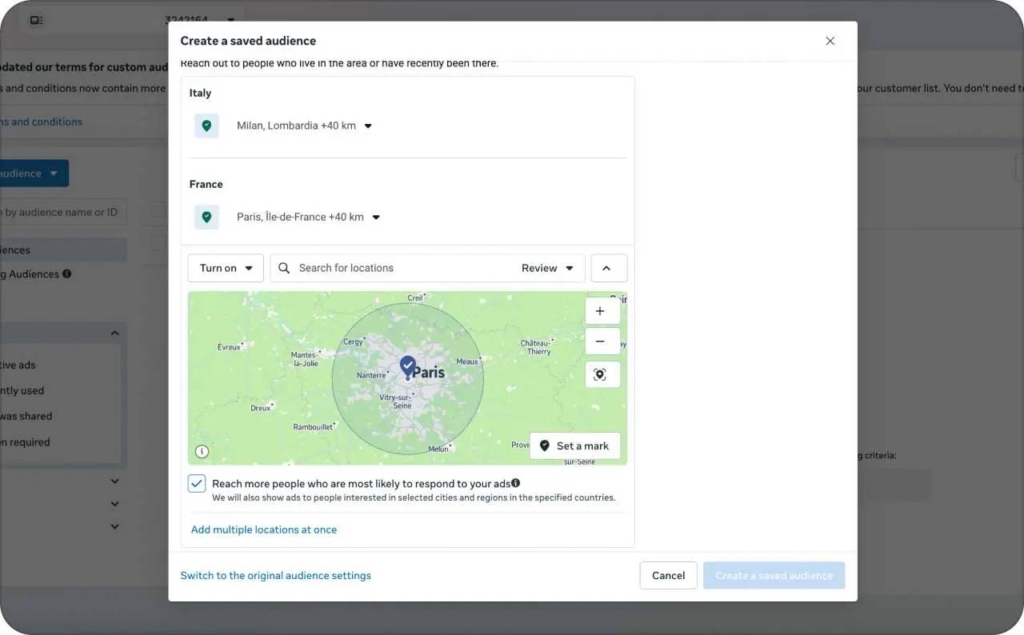Click the map target locate icon
1024x635 pixels.
point(601,374)
